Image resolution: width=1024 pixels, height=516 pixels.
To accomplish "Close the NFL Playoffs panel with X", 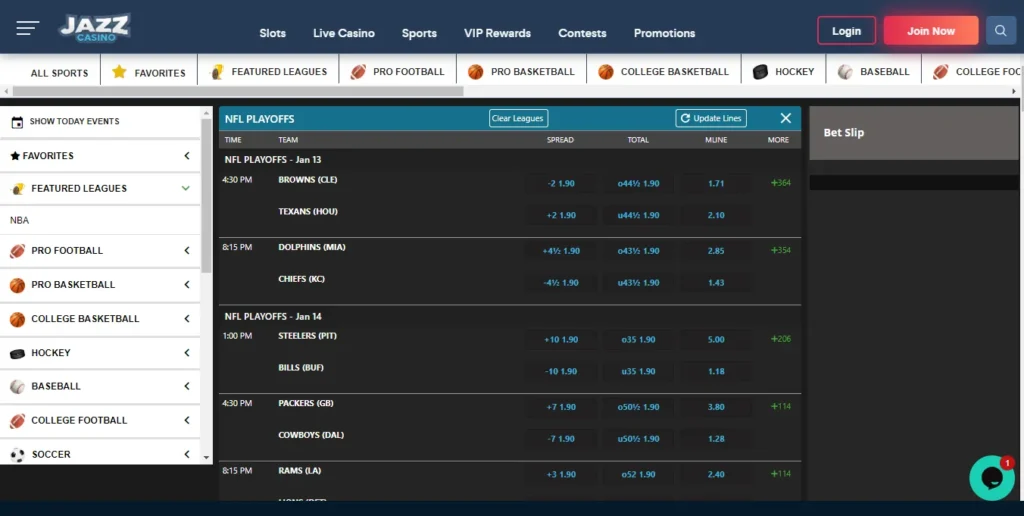I will click(785, 118).
